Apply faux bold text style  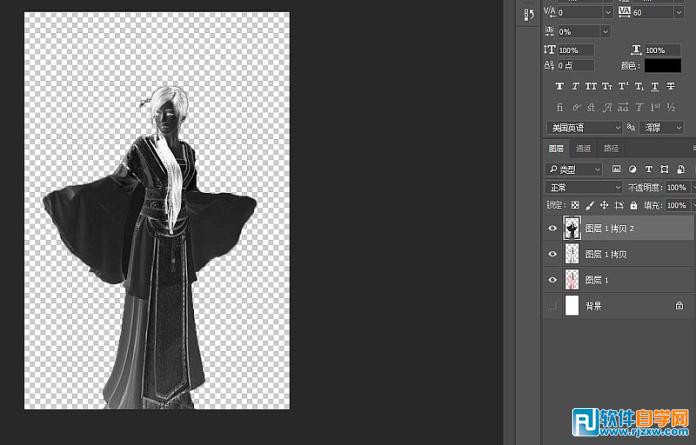(560, 86)
